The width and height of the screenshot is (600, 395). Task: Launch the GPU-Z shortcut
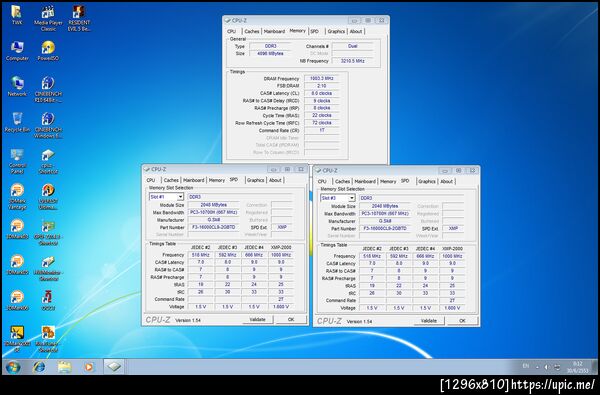(x=48, y=232)
